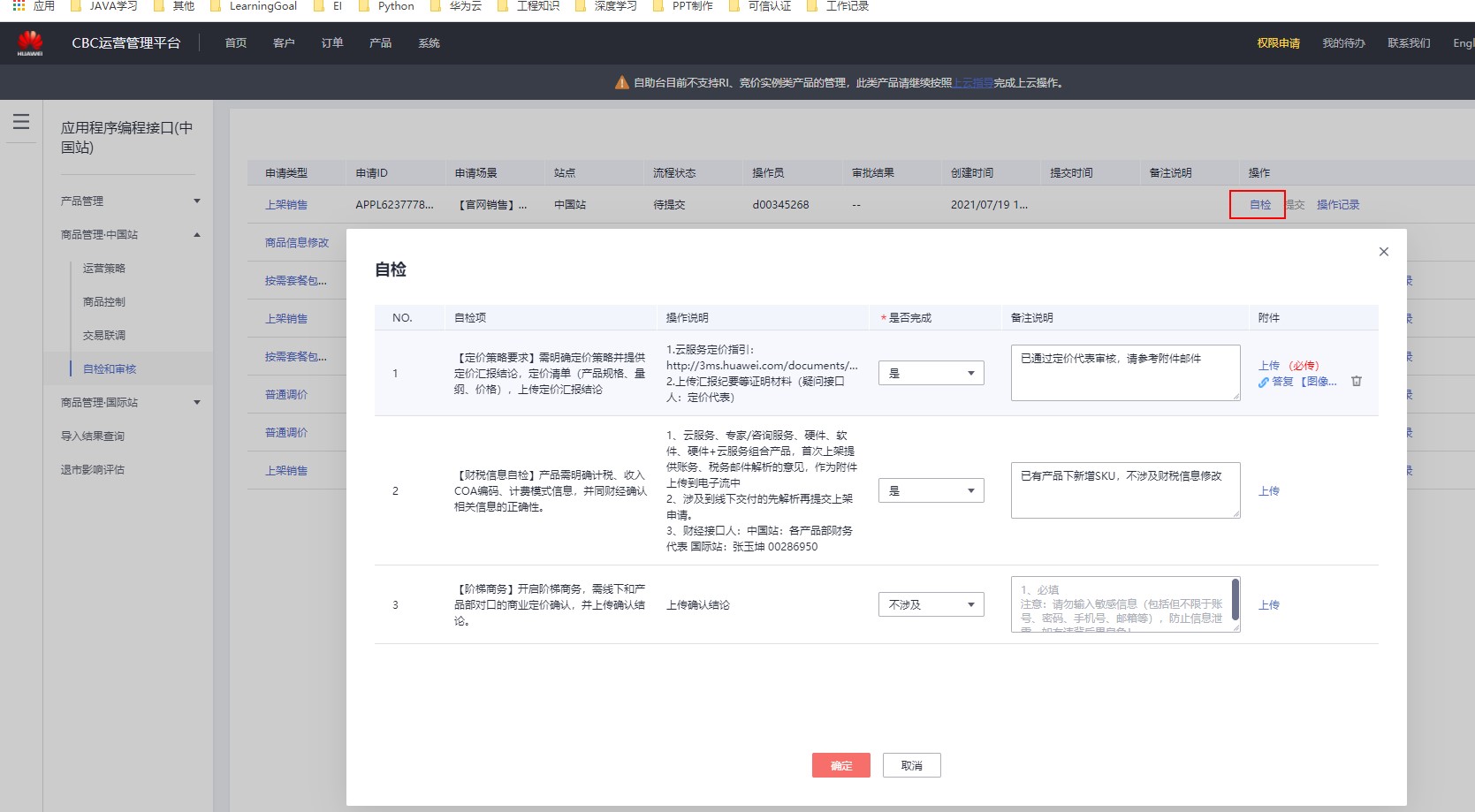Open the 华为云 bookmark folder
This screenshot has height=812, width=1475.
click(x=456, y=6)
